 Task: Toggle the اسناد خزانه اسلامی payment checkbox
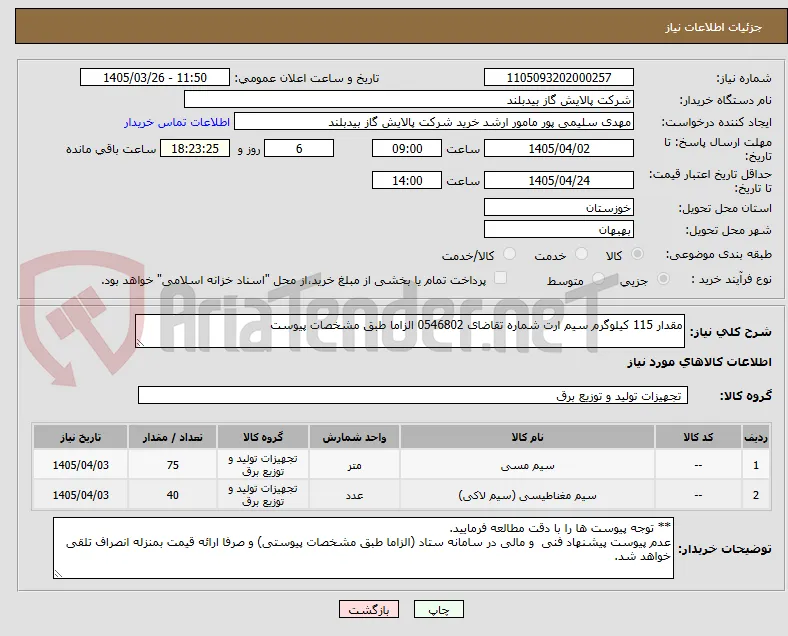coord(500,278)
